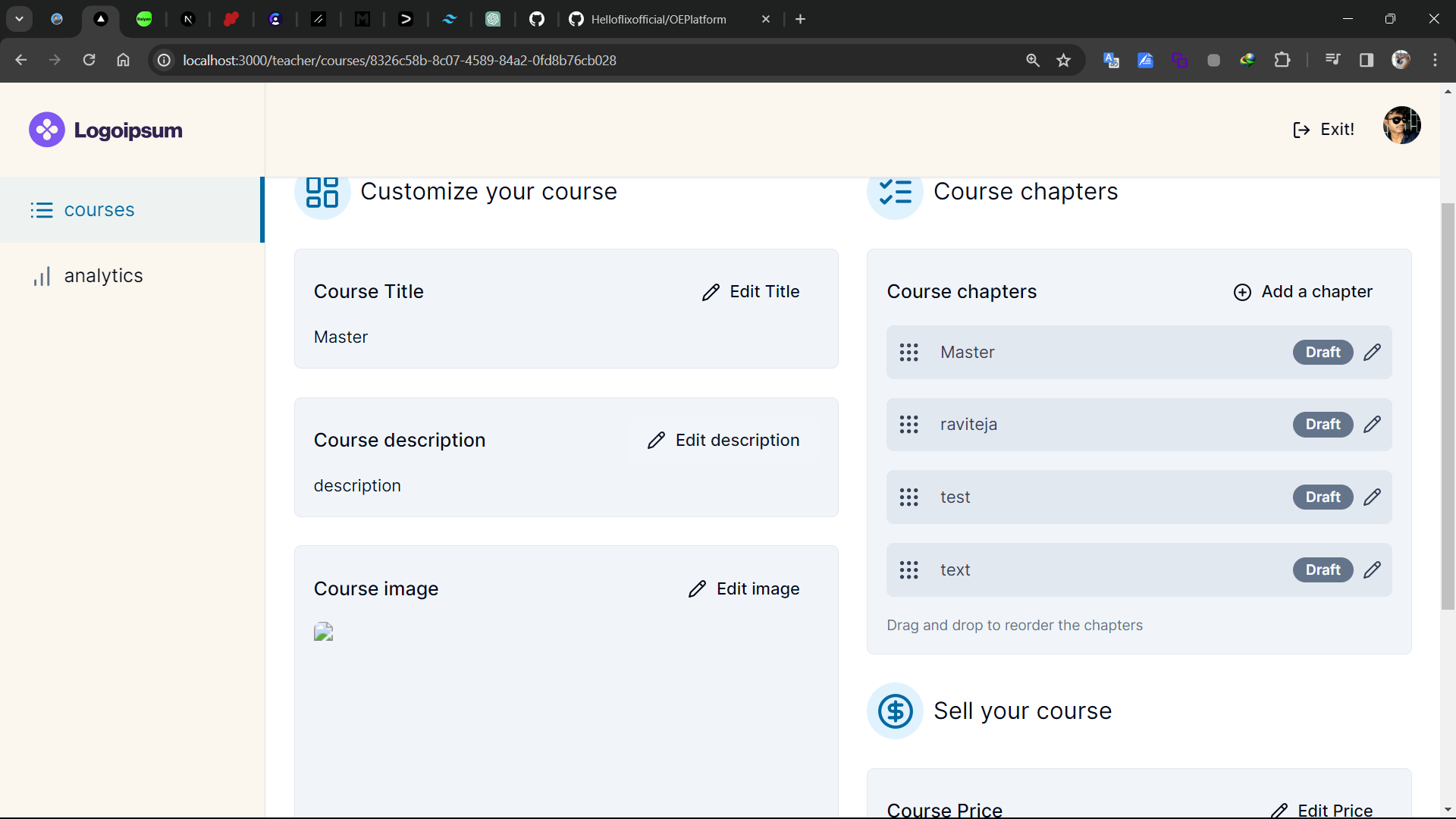Click the address bar URL
This screenshot has height=819, width=1456.
click(x=400, y=61)
